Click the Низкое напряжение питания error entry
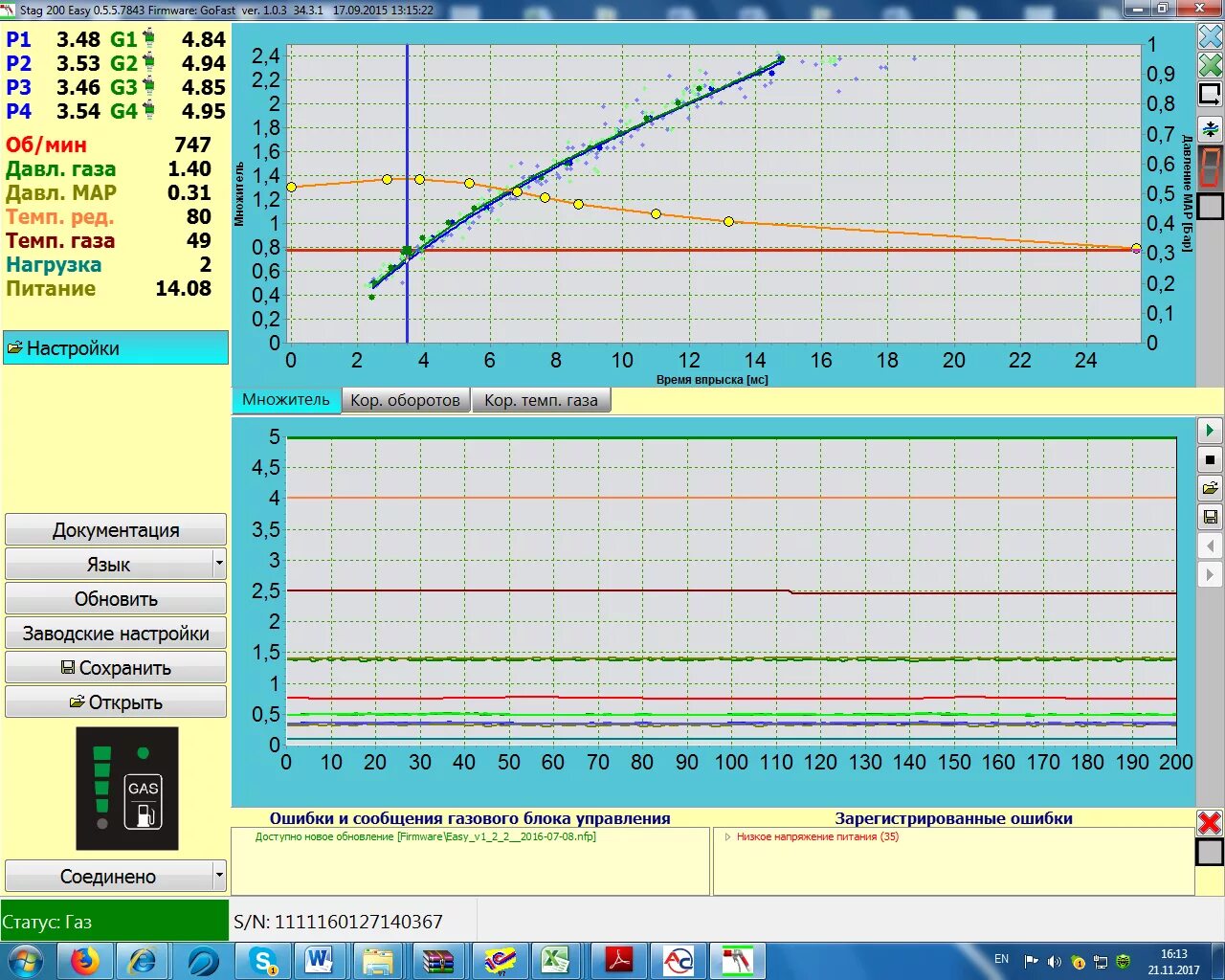 point(817,836)
